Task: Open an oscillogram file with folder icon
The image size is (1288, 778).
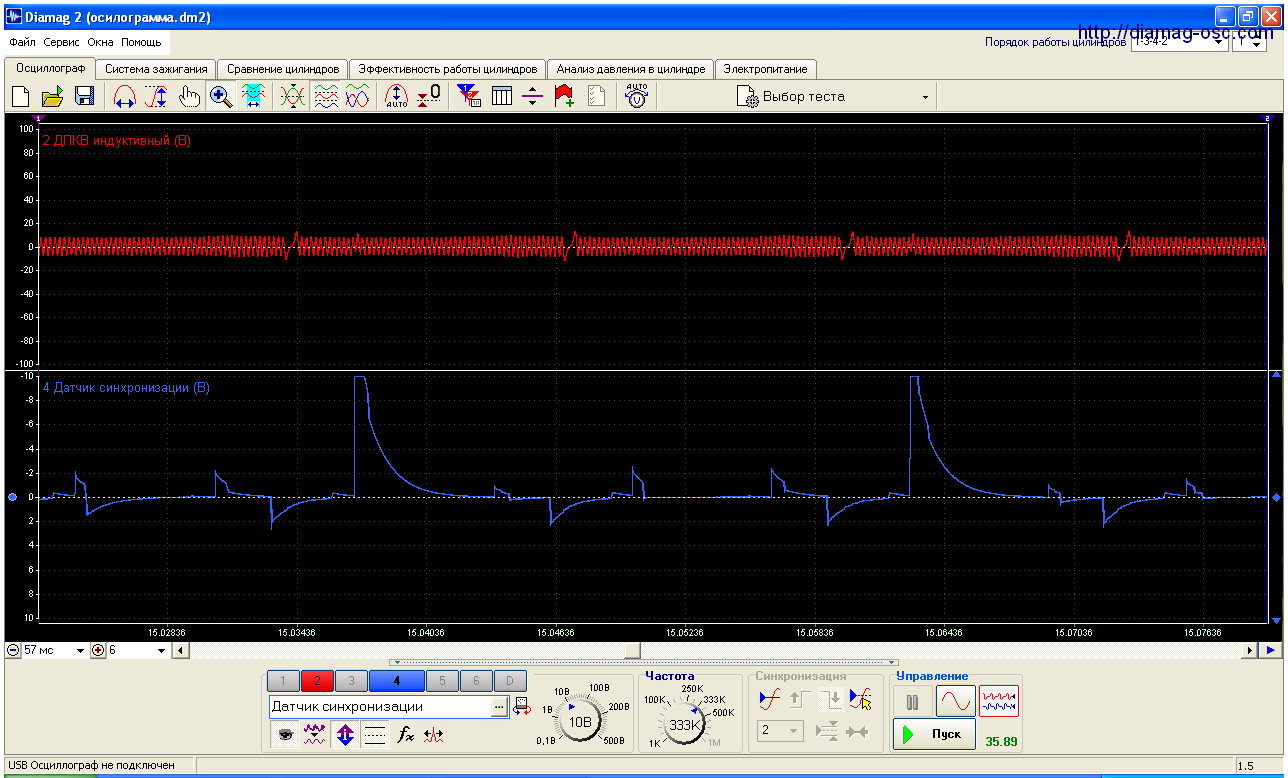Action: [53, 97]
